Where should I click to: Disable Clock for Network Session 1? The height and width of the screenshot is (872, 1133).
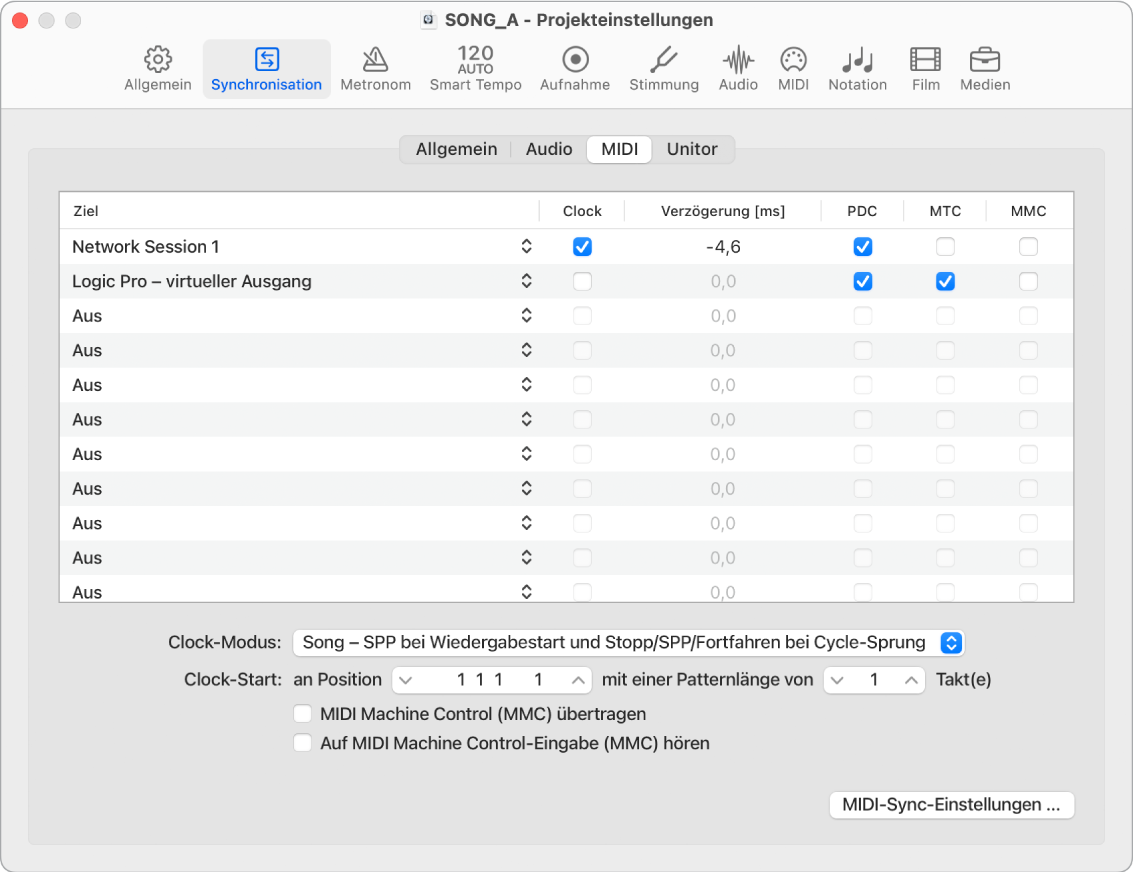(x=582, y=247)
